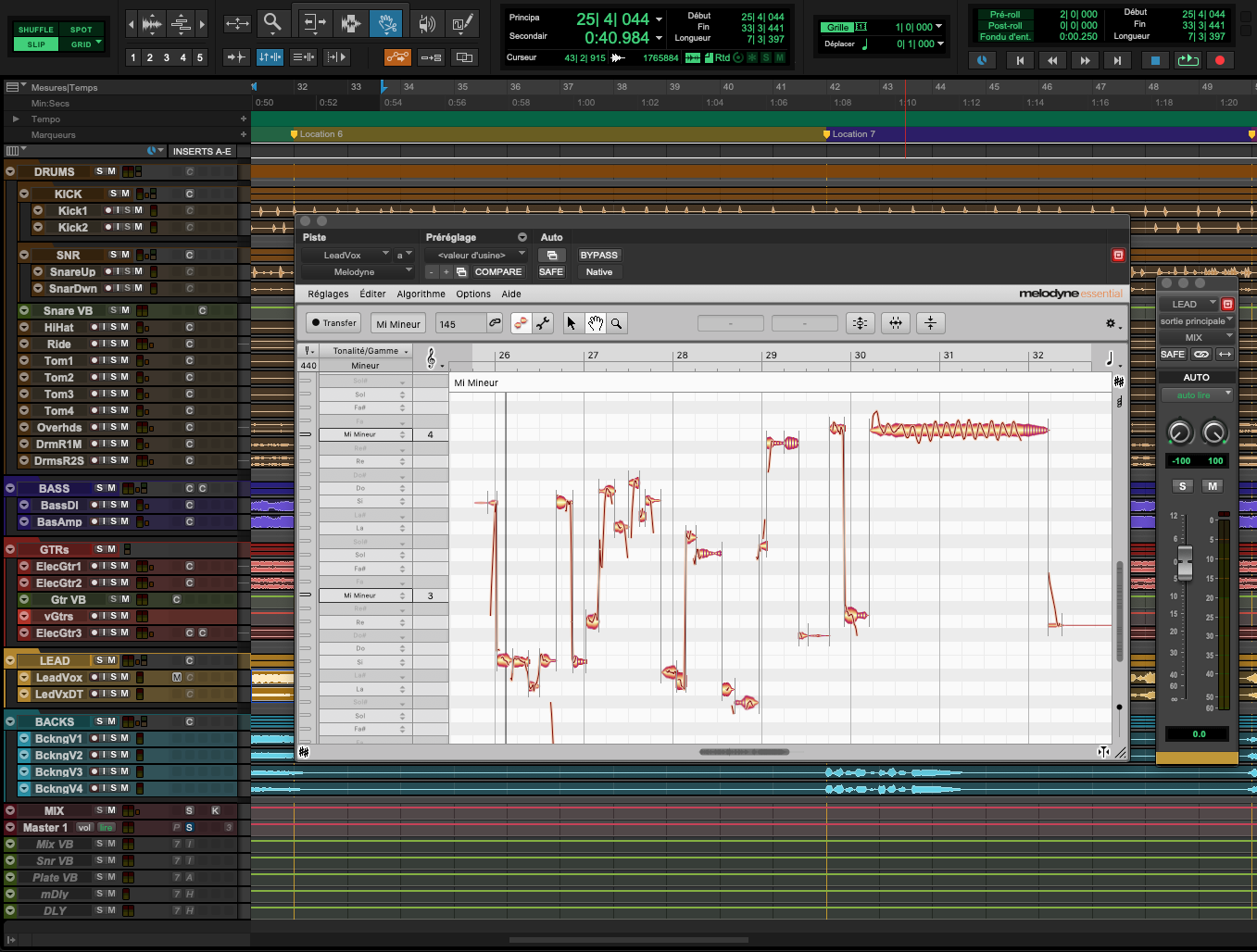The width and height of the screenshot is (1257, 952).
Task: Open the Melodyne plugin selector dropdown
Action: [x=358, y=272]
